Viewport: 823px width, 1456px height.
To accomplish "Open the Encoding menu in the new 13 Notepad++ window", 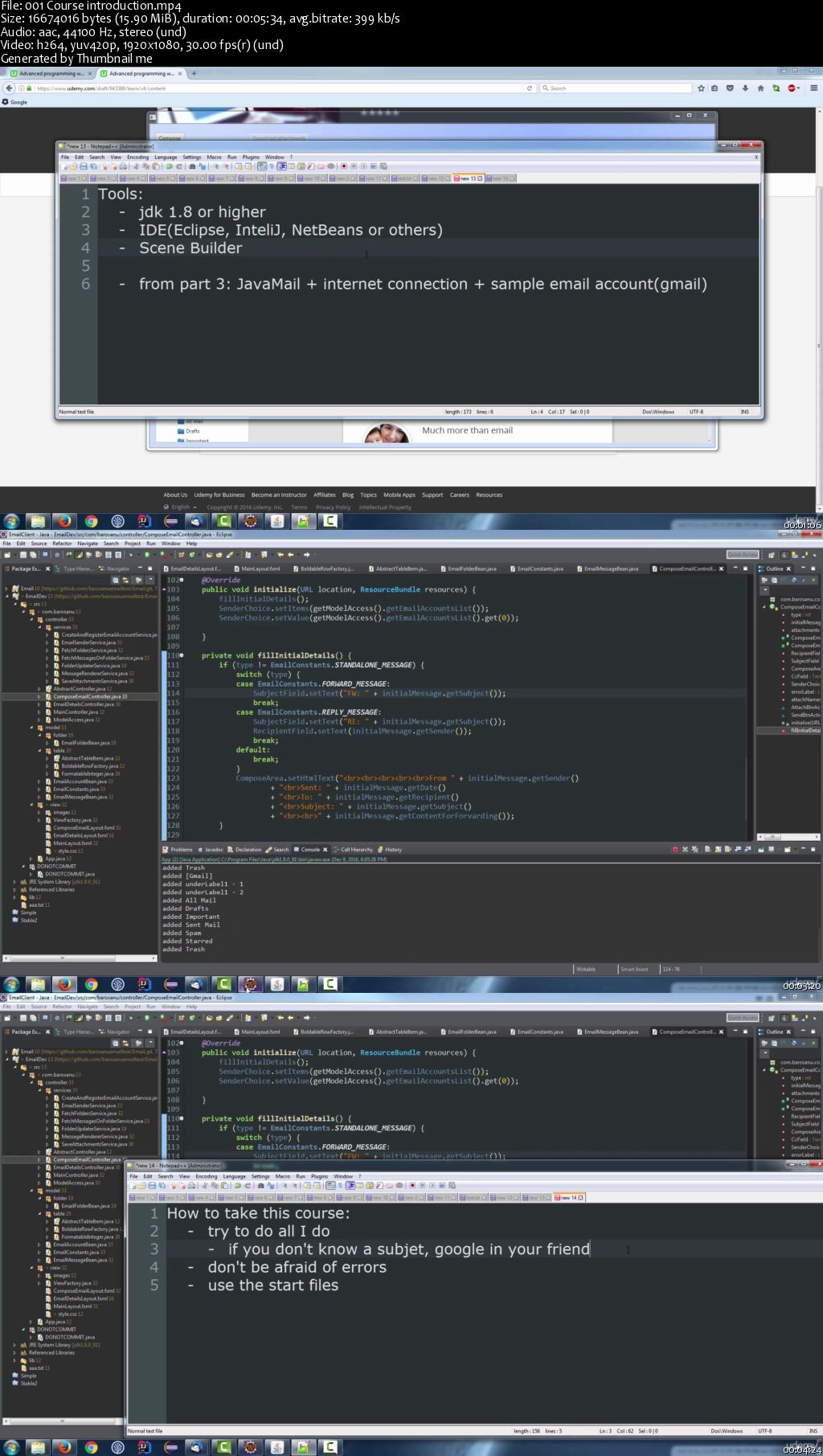I will pyautogui.click(x=137, y=158).
